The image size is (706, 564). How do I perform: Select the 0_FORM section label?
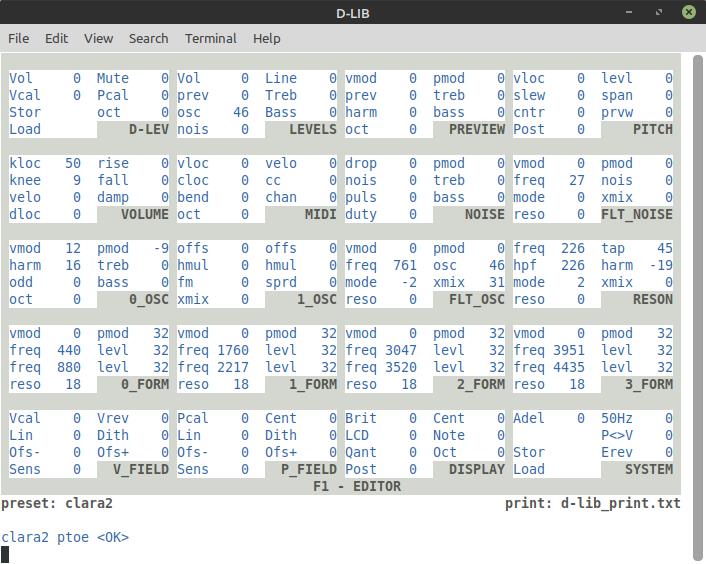coord(145,385)
